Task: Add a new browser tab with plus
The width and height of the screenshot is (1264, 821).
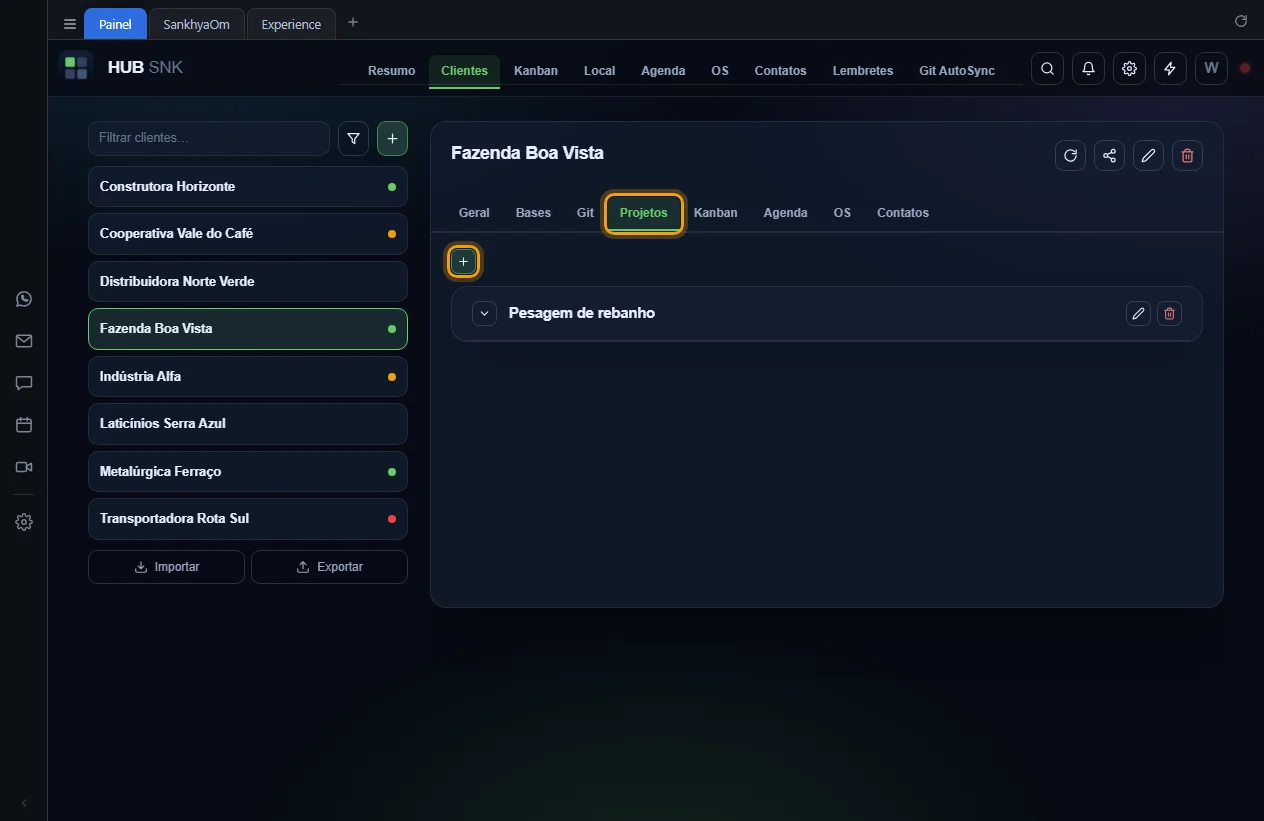Action: [x=353, y=22]
